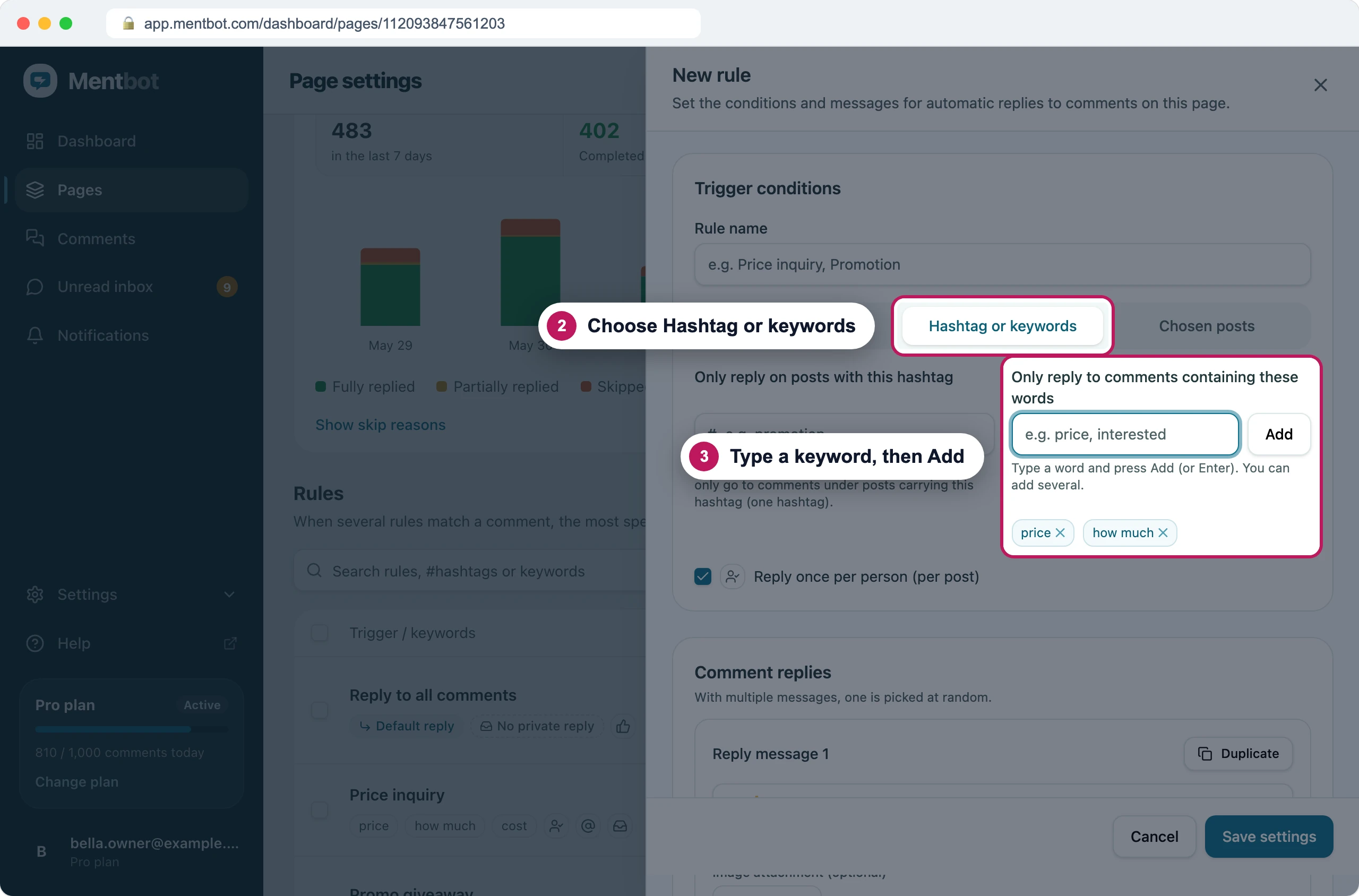Toggle Partially replied legend swatch
This screenshot has width=1359, height=896.
click(x=441, y=387)
